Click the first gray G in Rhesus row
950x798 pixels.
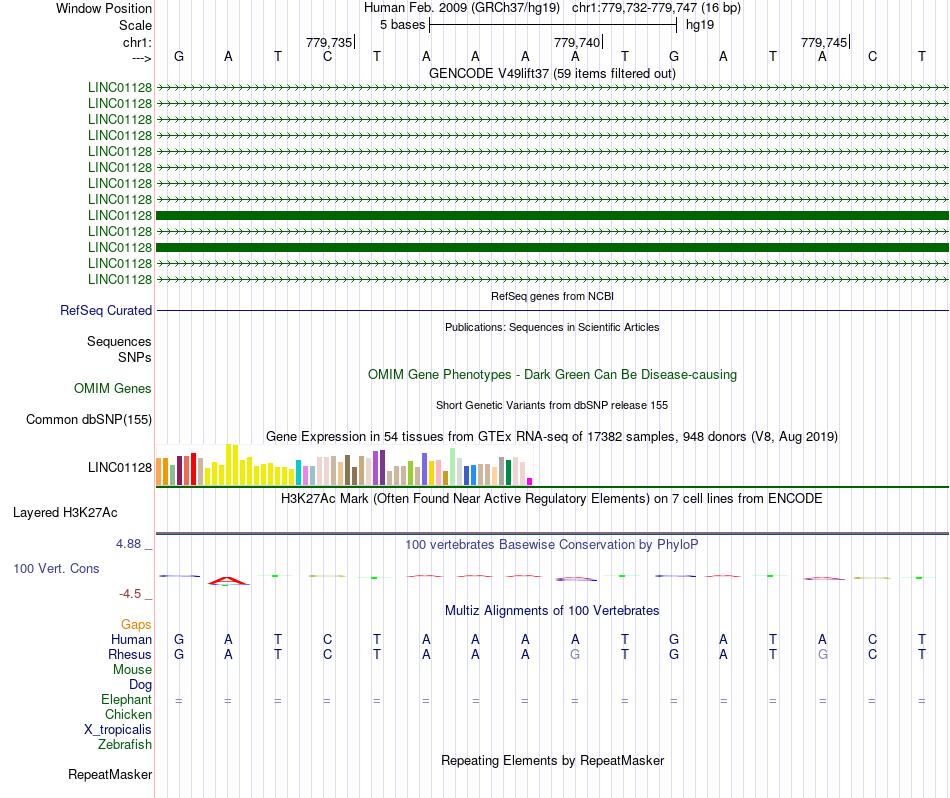coord(575,655)
